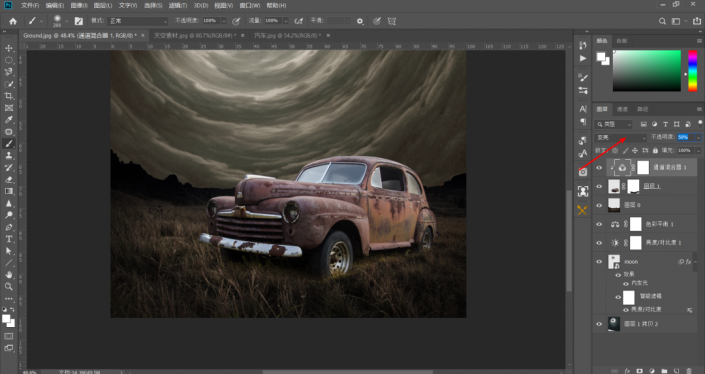This screenshot has height=374, width=705.
Task: Collapse moon layer effects chevron
Action: pos(696,262)
